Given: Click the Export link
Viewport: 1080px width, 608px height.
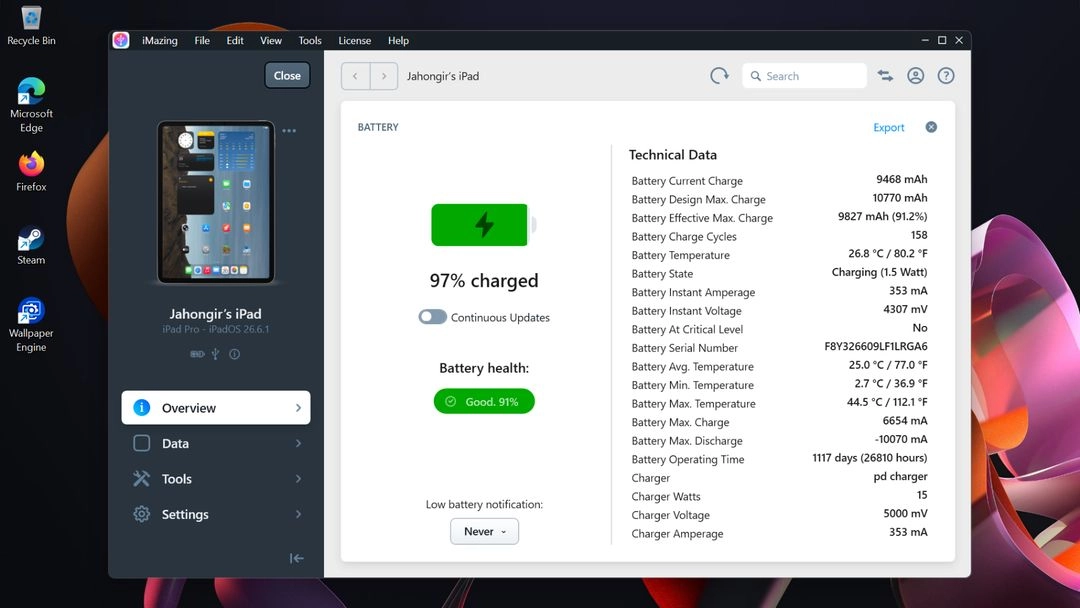Looking at the screenshot, I should [889, 127].
